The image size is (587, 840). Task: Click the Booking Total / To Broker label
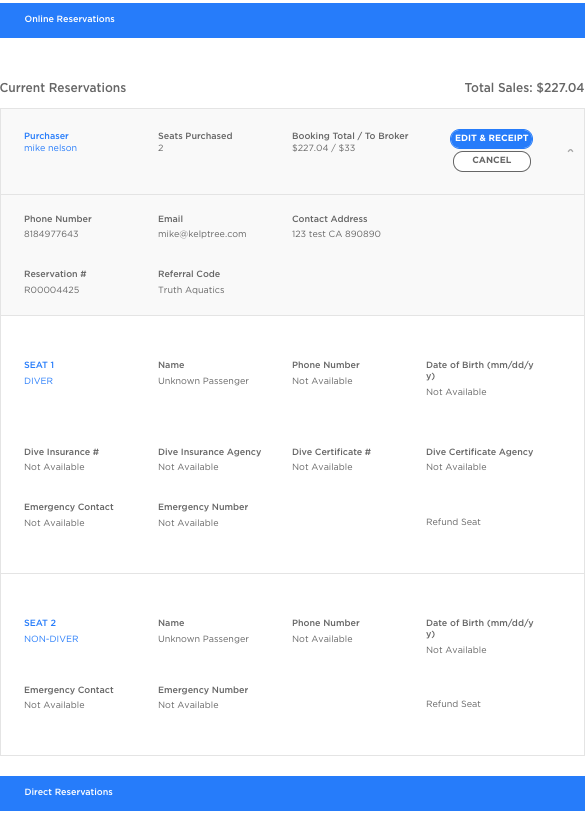(x=350, y=136)
